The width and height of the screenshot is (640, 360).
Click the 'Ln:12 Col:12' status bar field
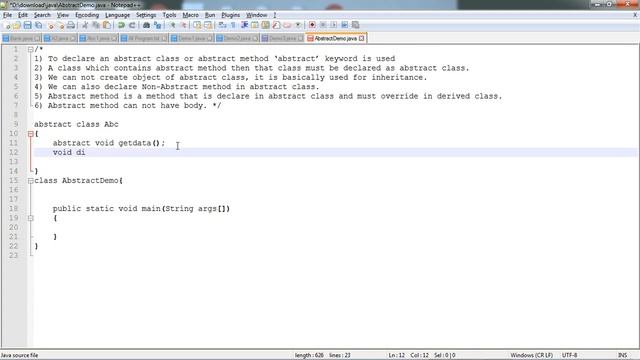(x=408, y=355)
